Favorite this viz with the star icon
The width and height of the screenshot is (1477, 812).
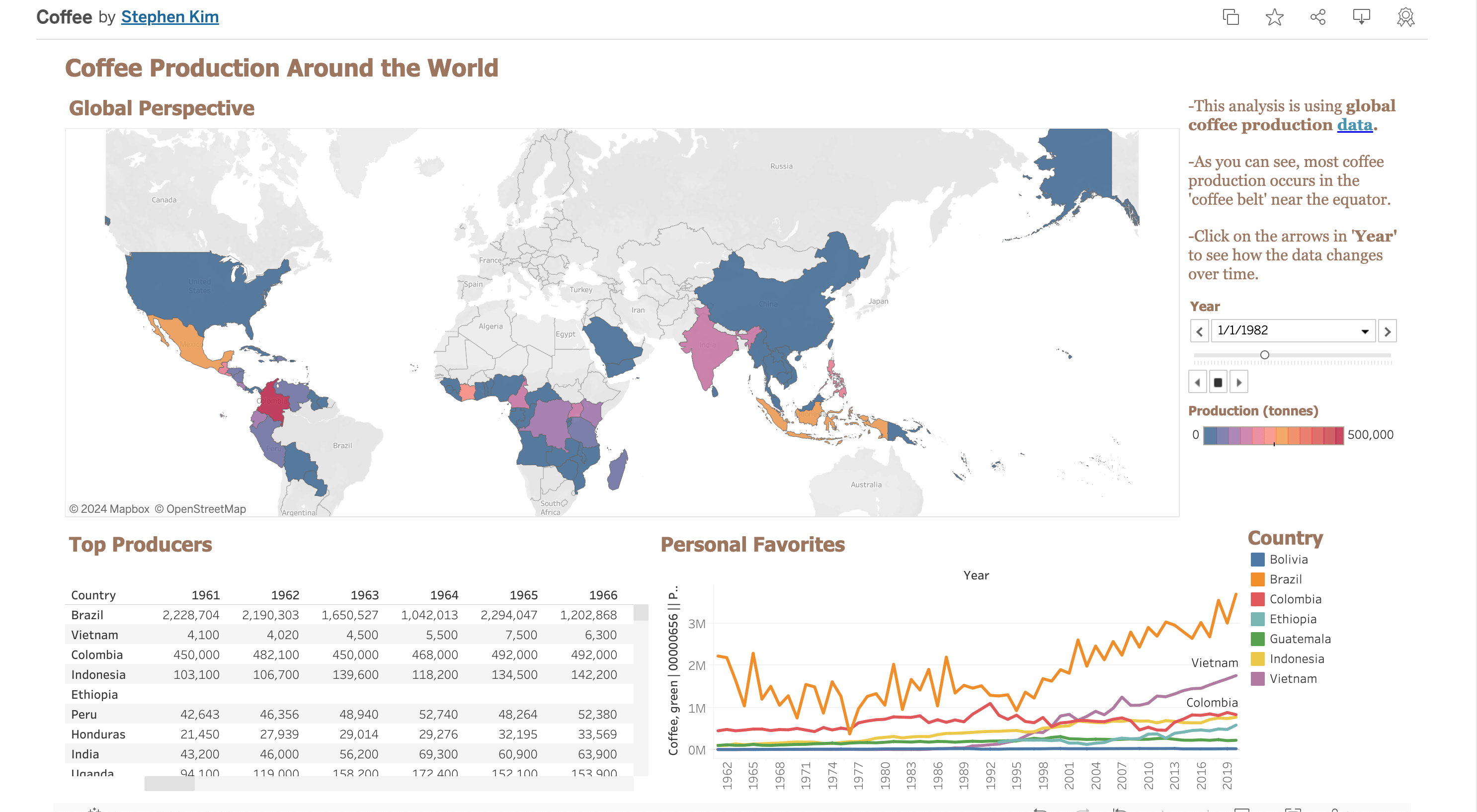[x=1274, y=17]
